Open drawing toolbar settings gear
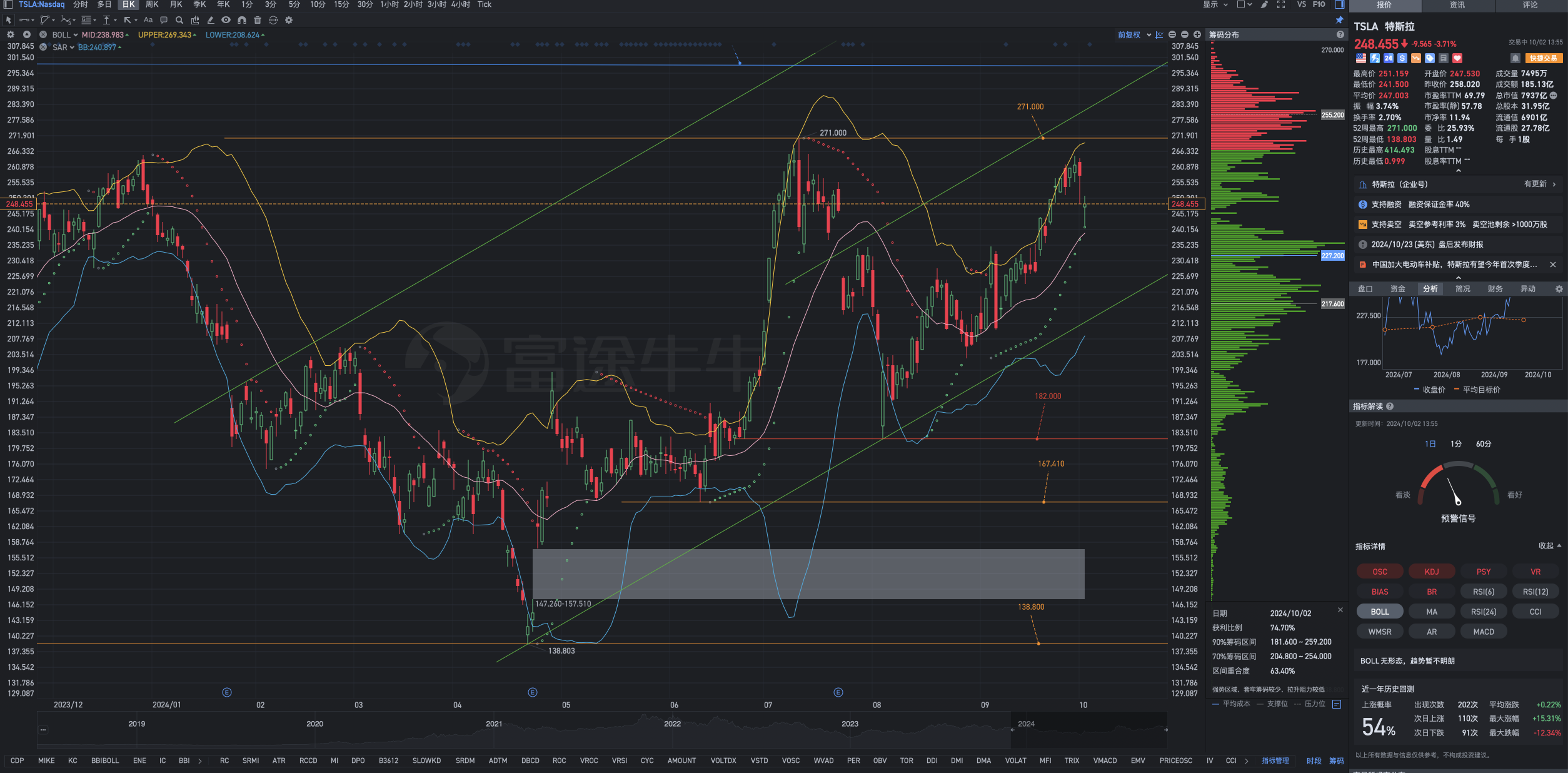The width and height of the screenshot is (1568, 773). 289,20
